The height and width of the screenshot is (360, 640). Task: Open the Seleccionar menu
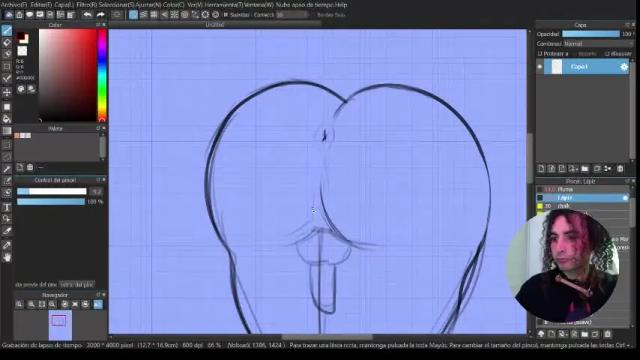[116, 5]
